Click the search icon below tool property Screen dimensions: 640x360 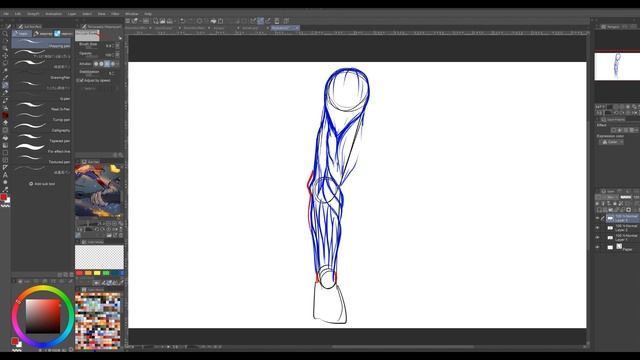coord(120,155)
